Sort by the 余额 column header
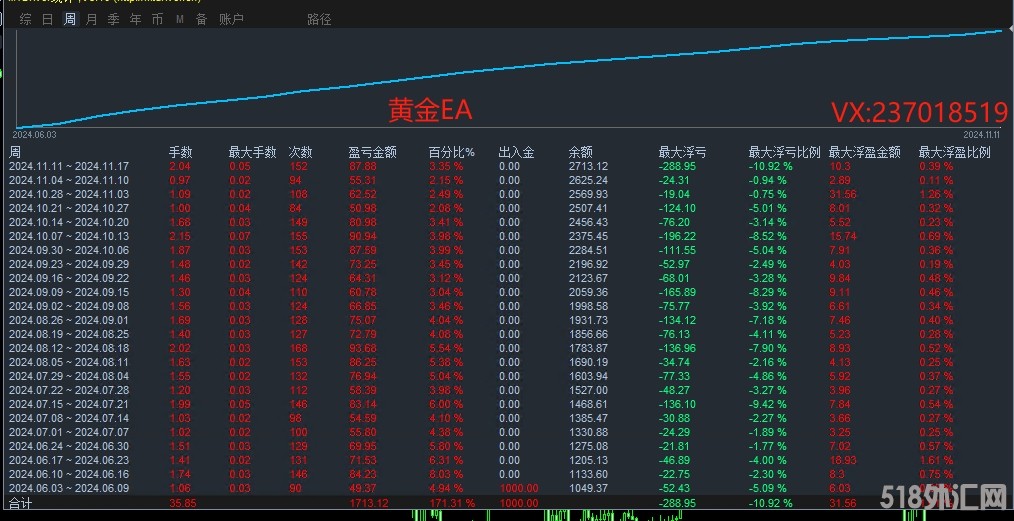This screenshot has height=521, width=1014. 581,153
